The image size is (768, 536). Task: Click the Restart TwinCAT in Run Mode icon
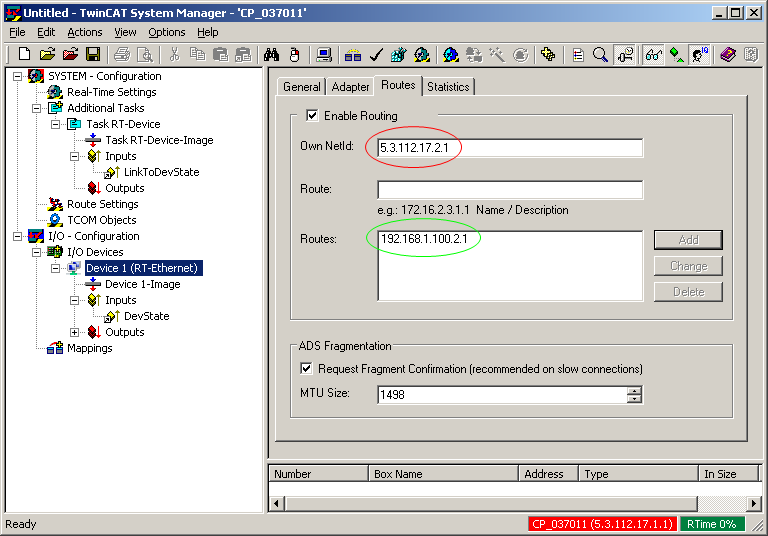coord(421,54)
